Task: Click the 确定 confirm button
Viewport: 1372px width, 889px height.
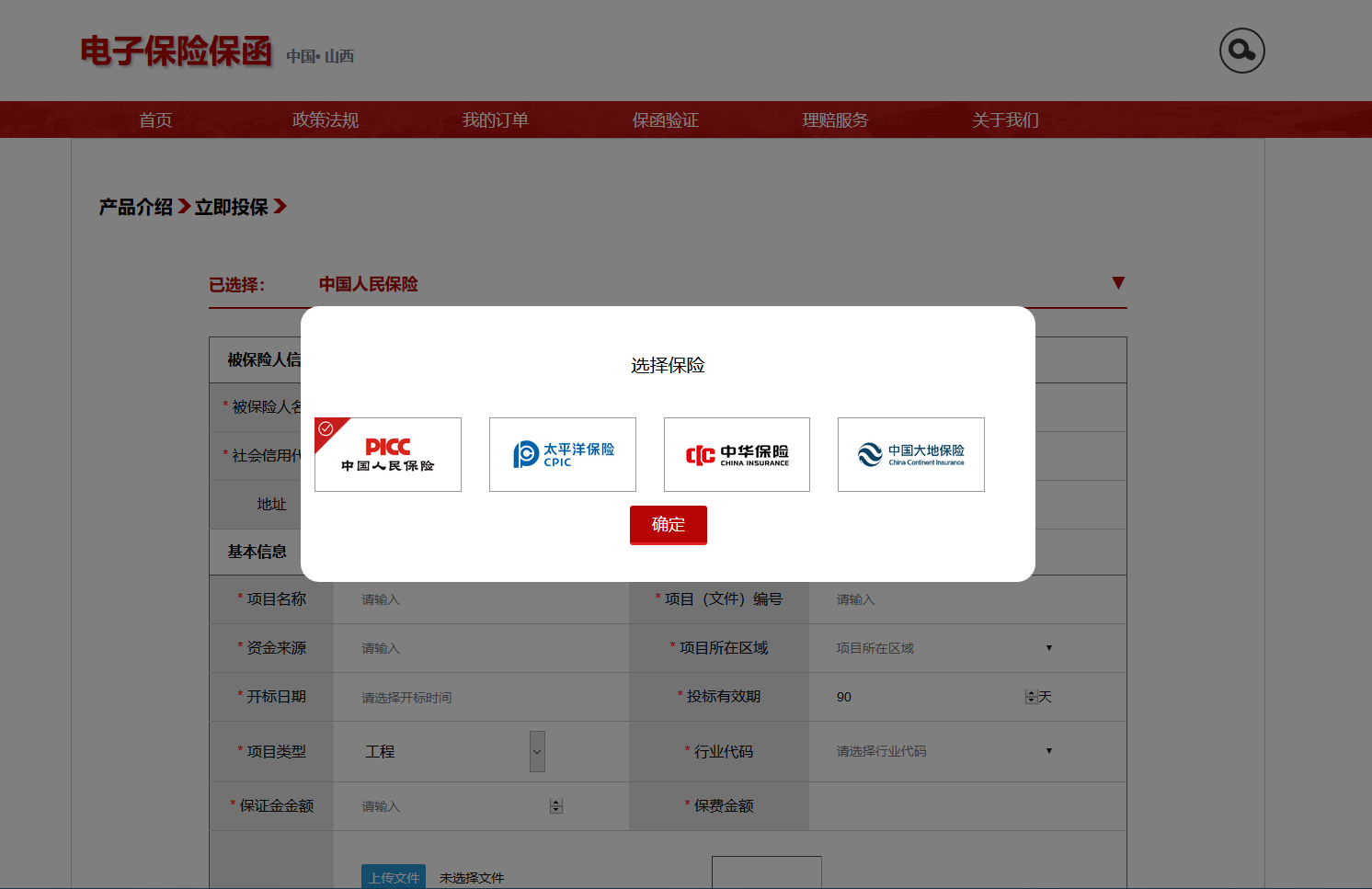Action: (x=668, y=525)
